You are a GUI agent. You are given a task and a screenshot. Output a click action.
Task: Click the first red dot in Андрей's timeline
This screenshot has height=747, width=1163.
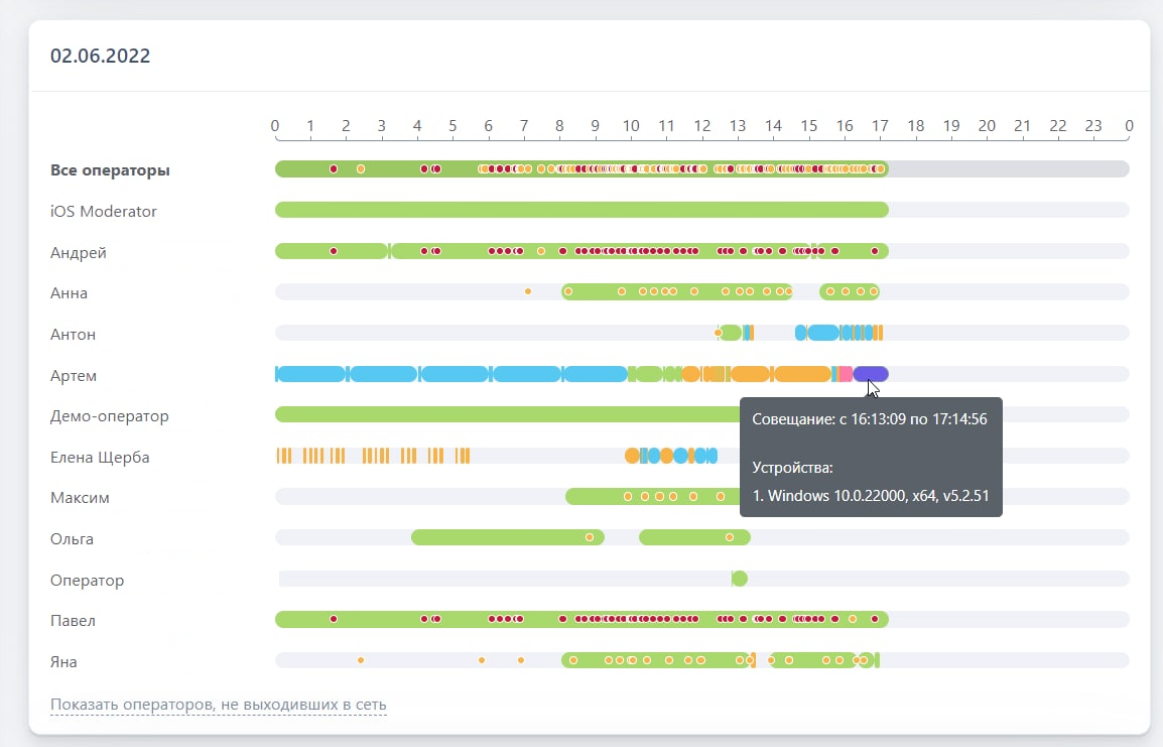click(x=334, y=251)
